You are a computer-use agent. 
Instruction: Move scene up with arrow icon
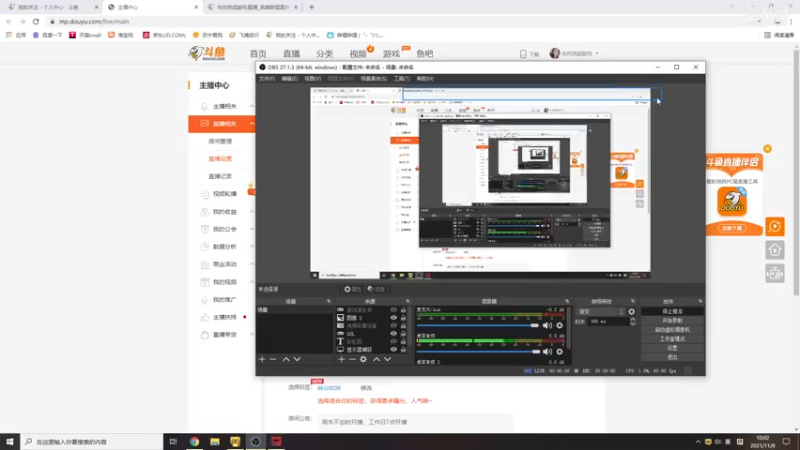(x=286, y=359)
